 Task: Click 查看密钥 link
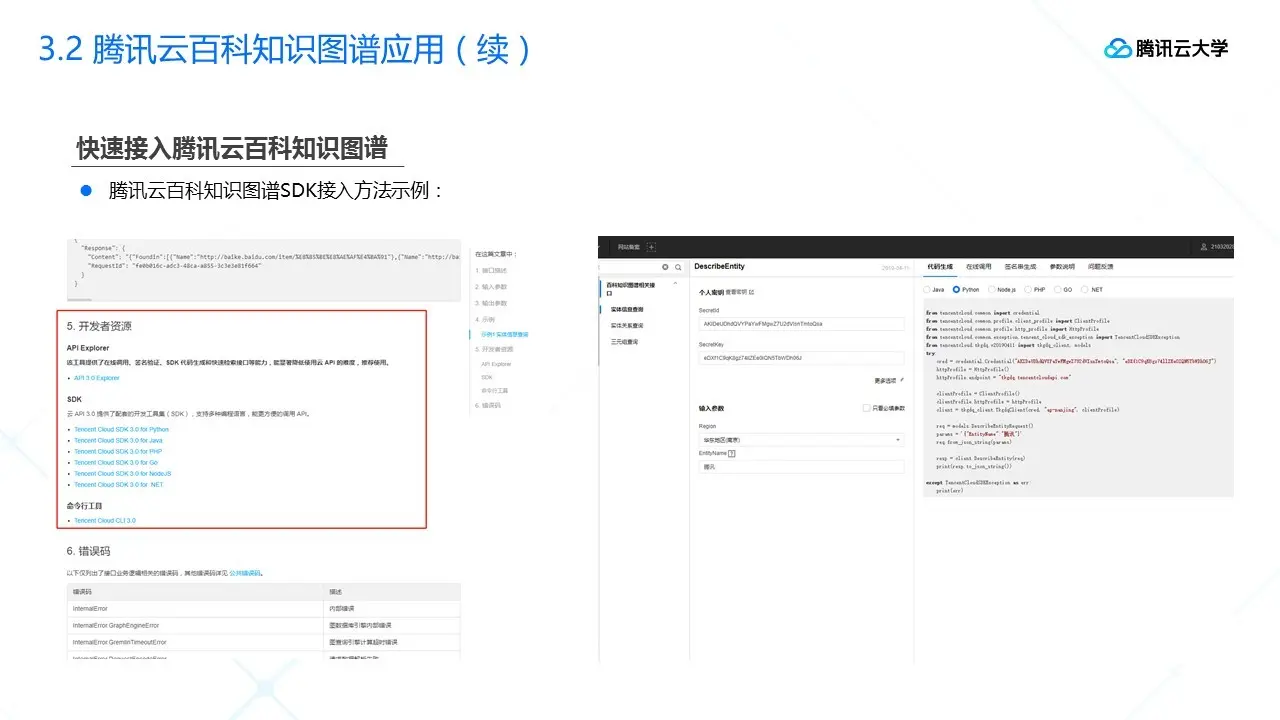(737, 292)
